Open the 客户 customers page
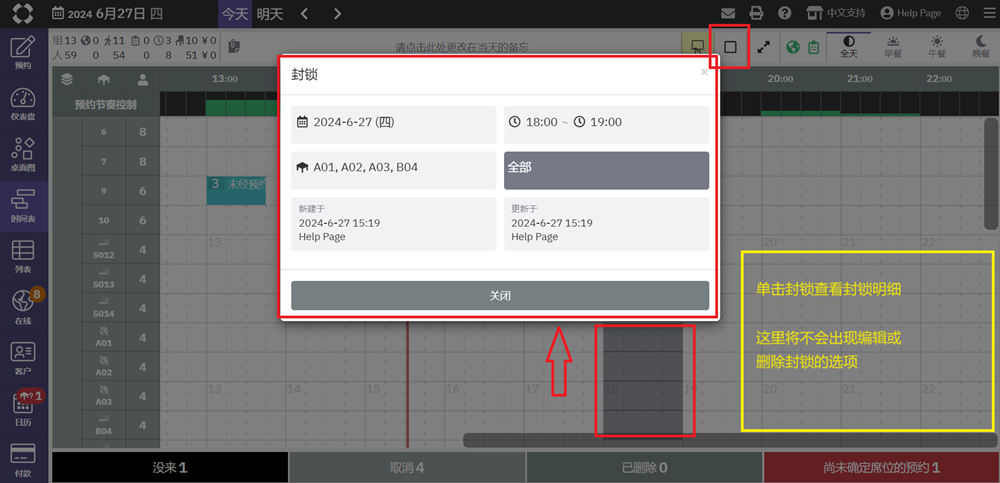 23,359
